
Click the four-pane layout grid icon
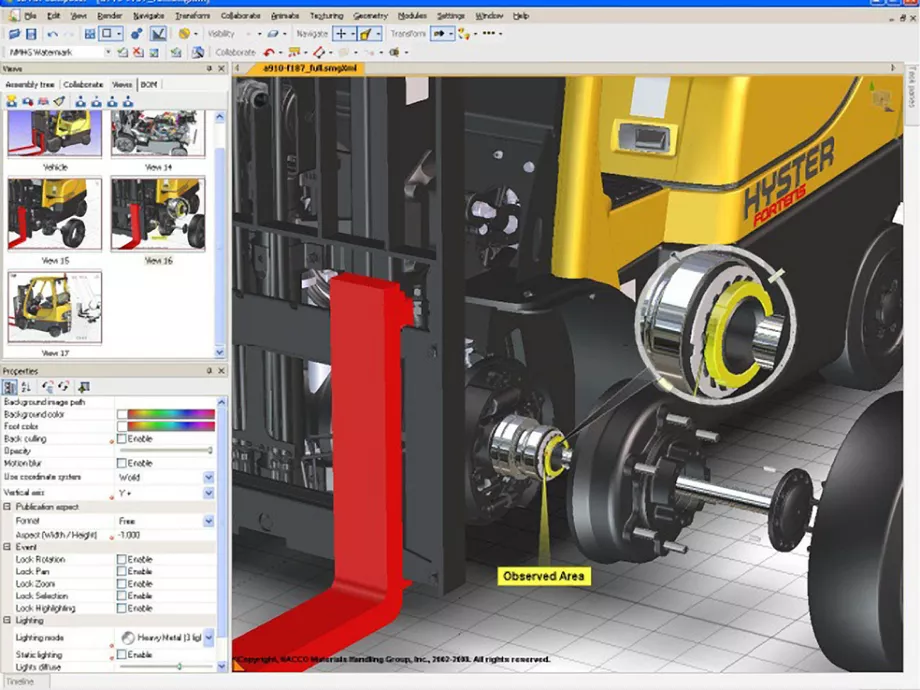coord(90,34)
